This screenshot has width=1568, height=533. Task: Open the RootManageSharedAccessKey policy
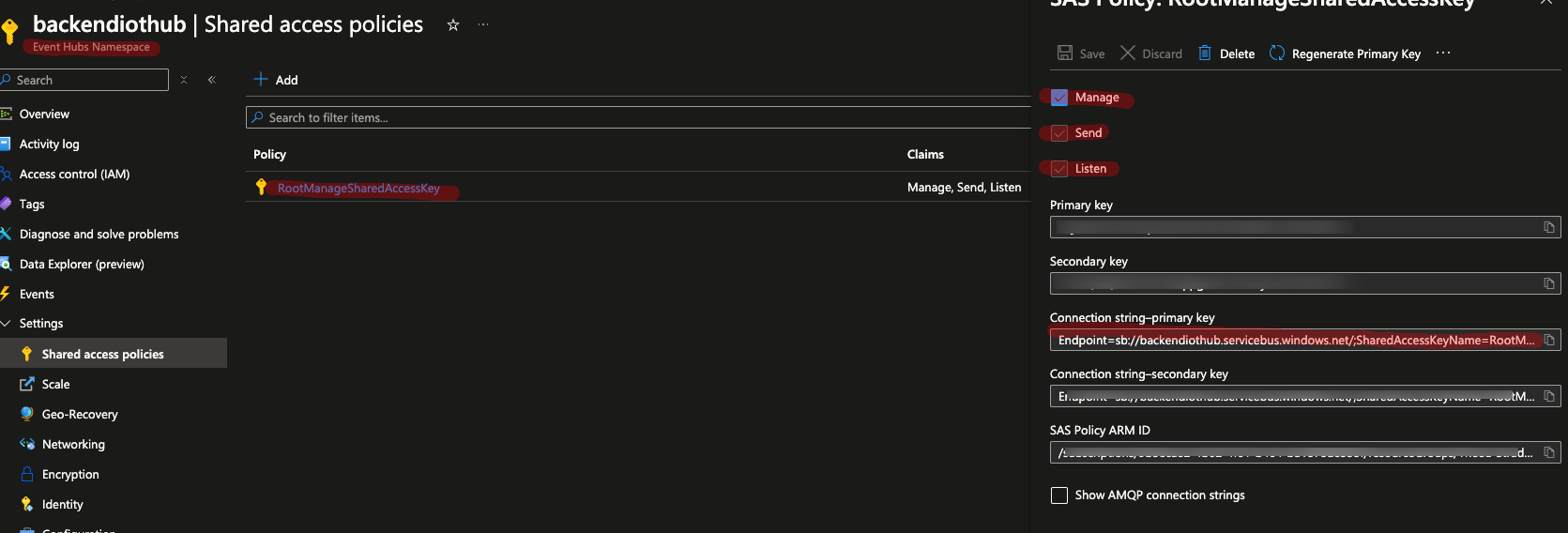358,188
